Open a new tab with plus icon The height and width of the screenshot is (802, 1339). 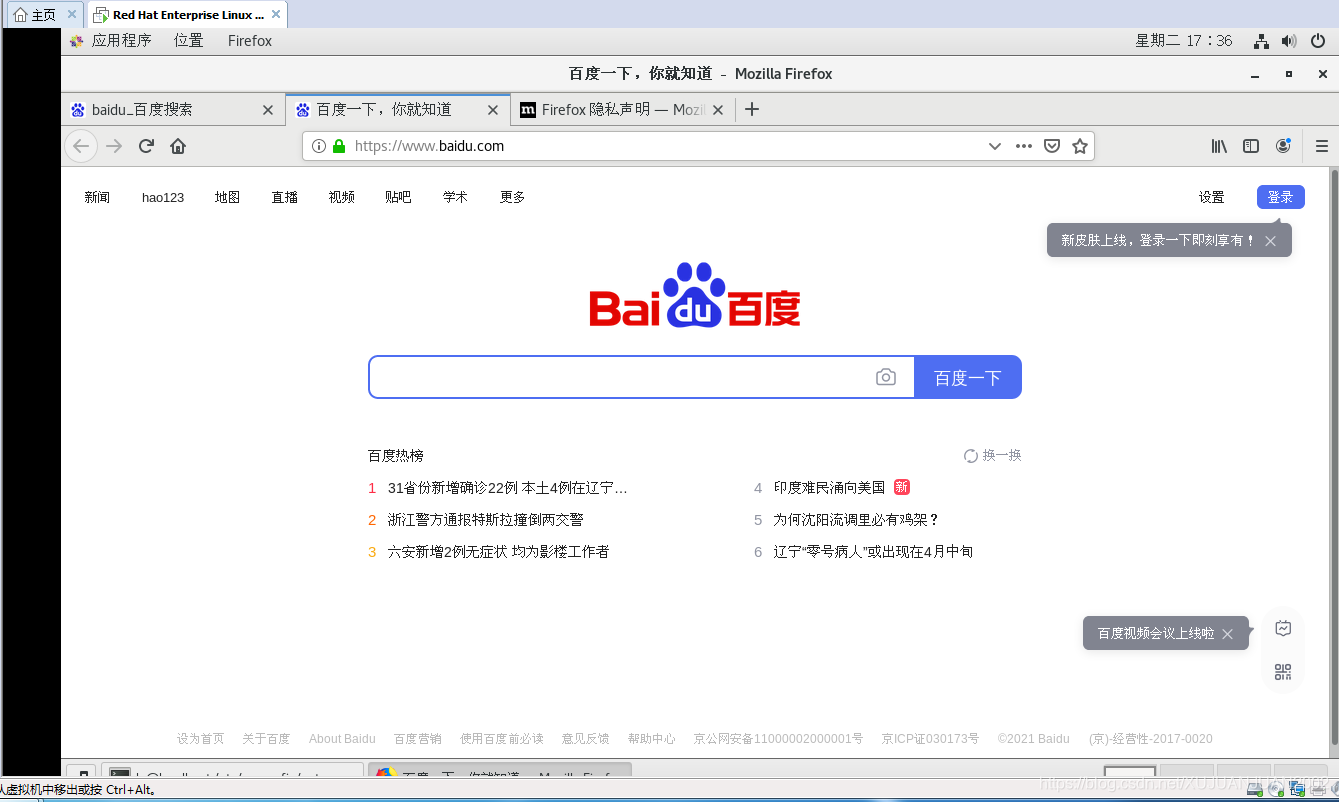point(752,109)
